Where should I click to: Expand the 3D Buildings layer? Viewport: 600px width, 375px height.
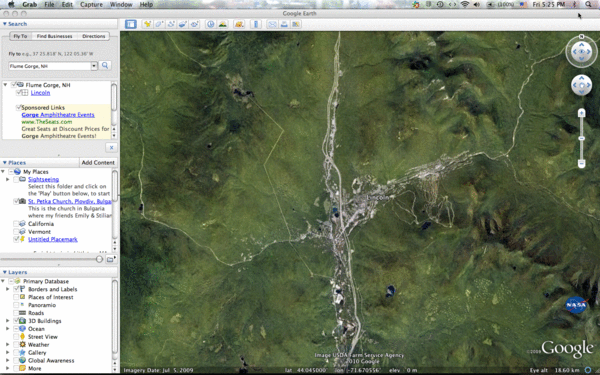[8, 321]
